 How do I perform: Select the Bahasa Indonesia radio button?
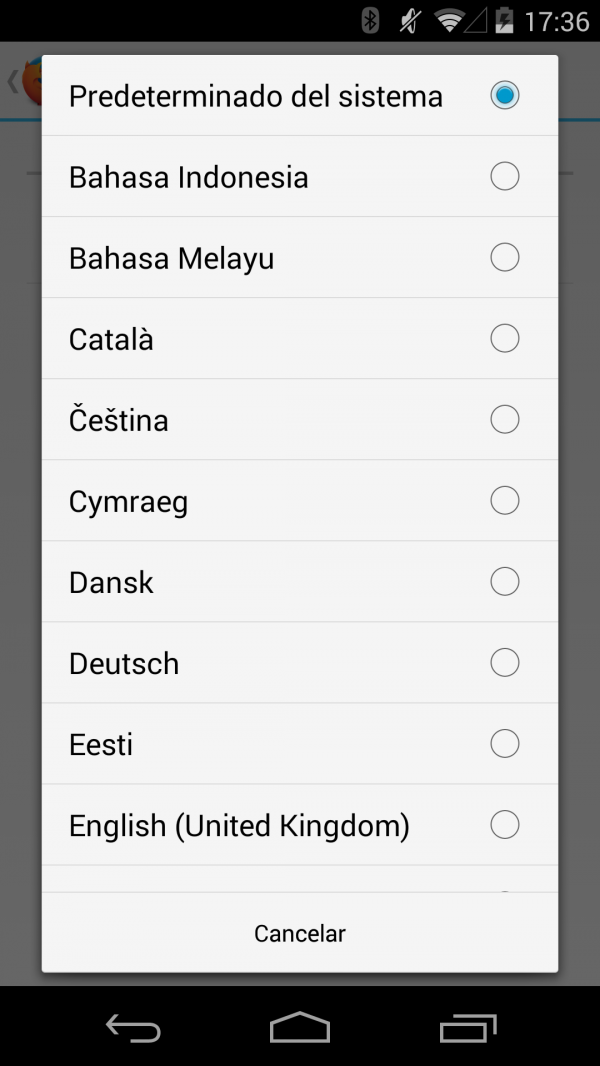[505, 177]
